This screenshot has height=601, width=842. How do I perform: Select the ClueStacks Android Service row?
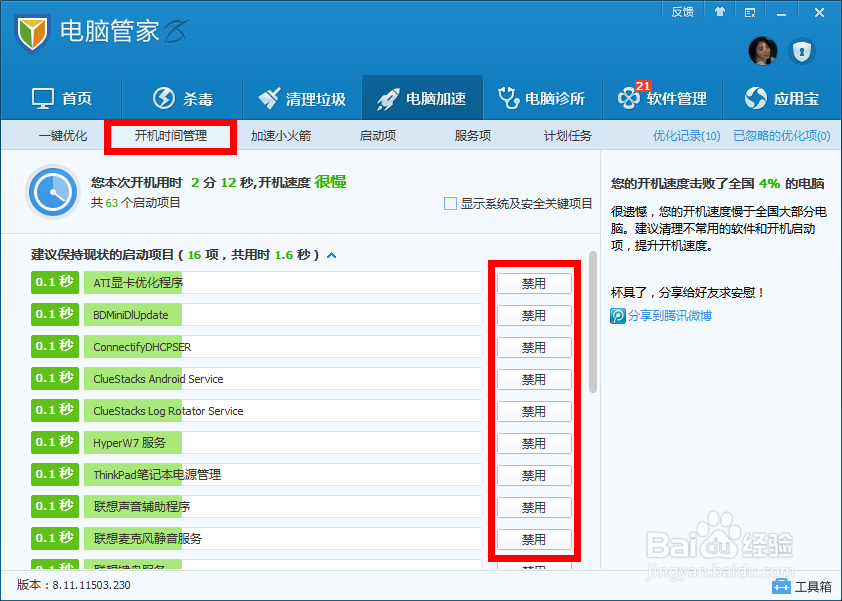tap(283, 379)
